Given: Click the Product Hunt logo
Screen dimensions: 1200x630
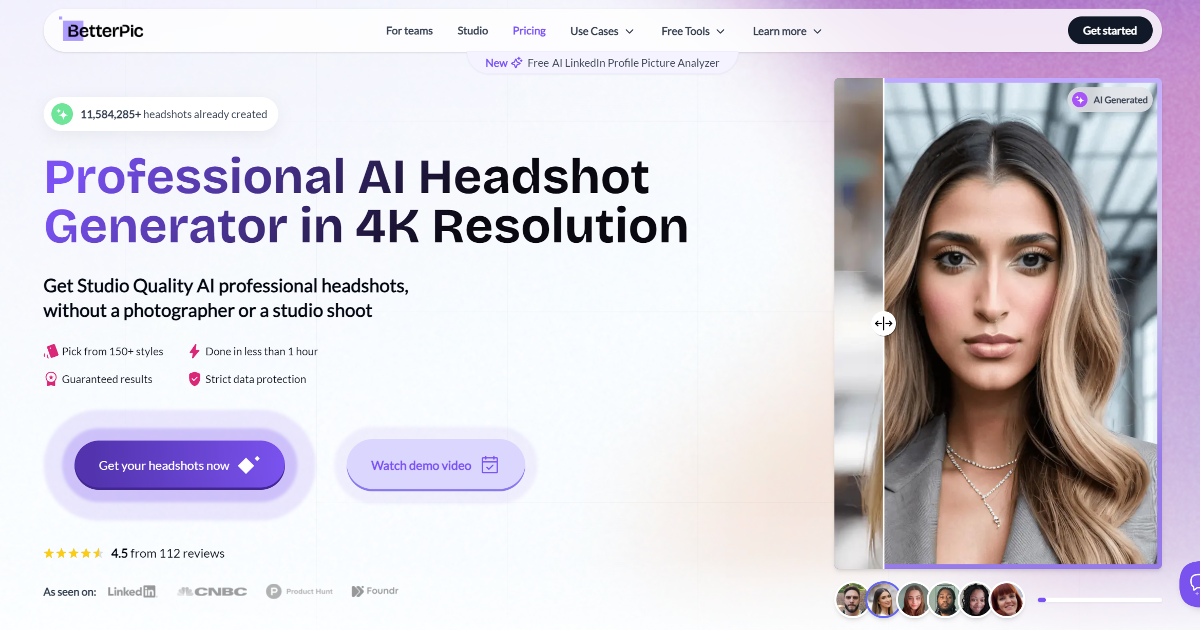Looking at the screenshot, I should click(298, 591).
